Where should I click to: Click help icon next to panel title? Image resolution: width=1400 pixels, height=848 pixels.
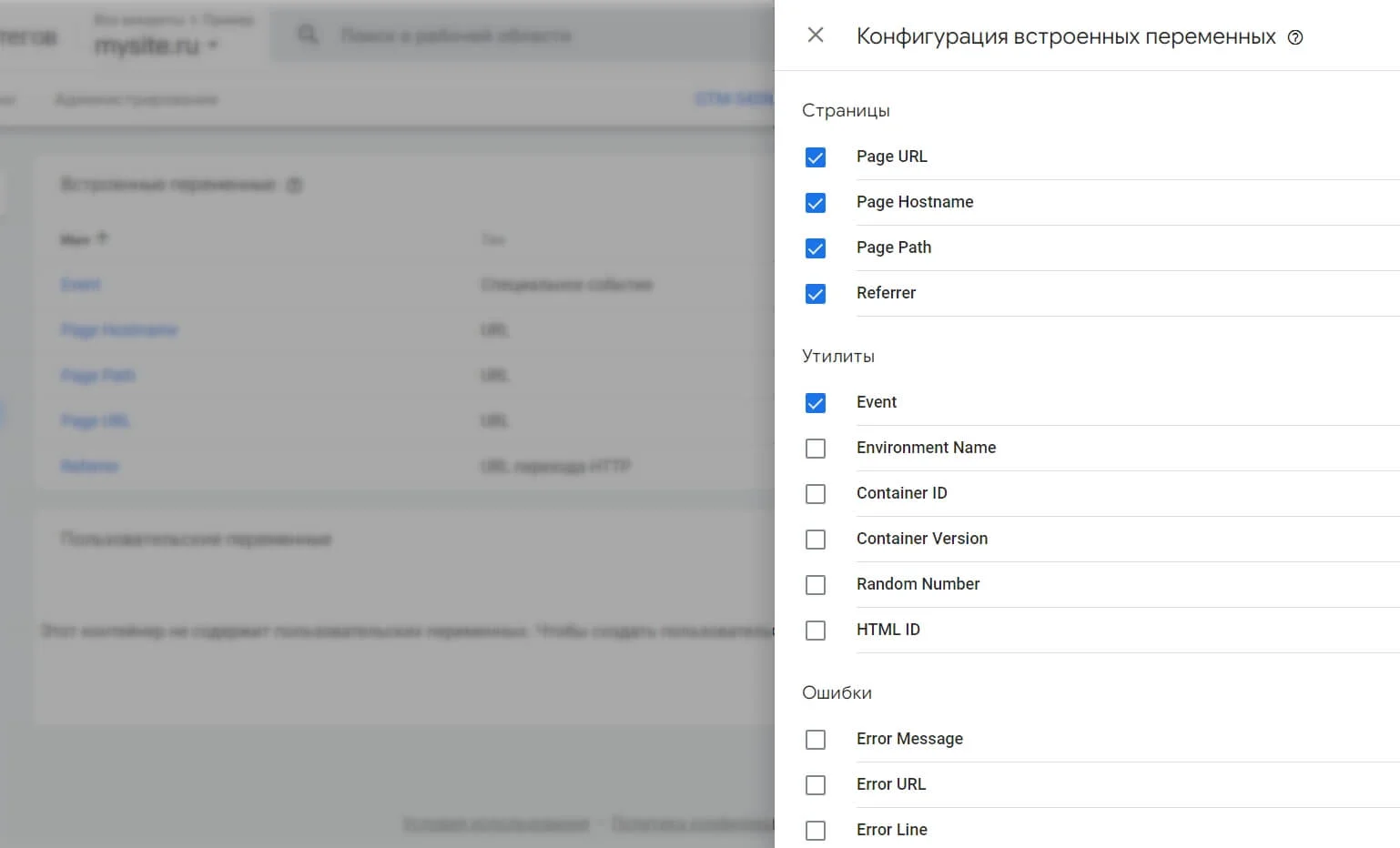(x=1295, y=37)
